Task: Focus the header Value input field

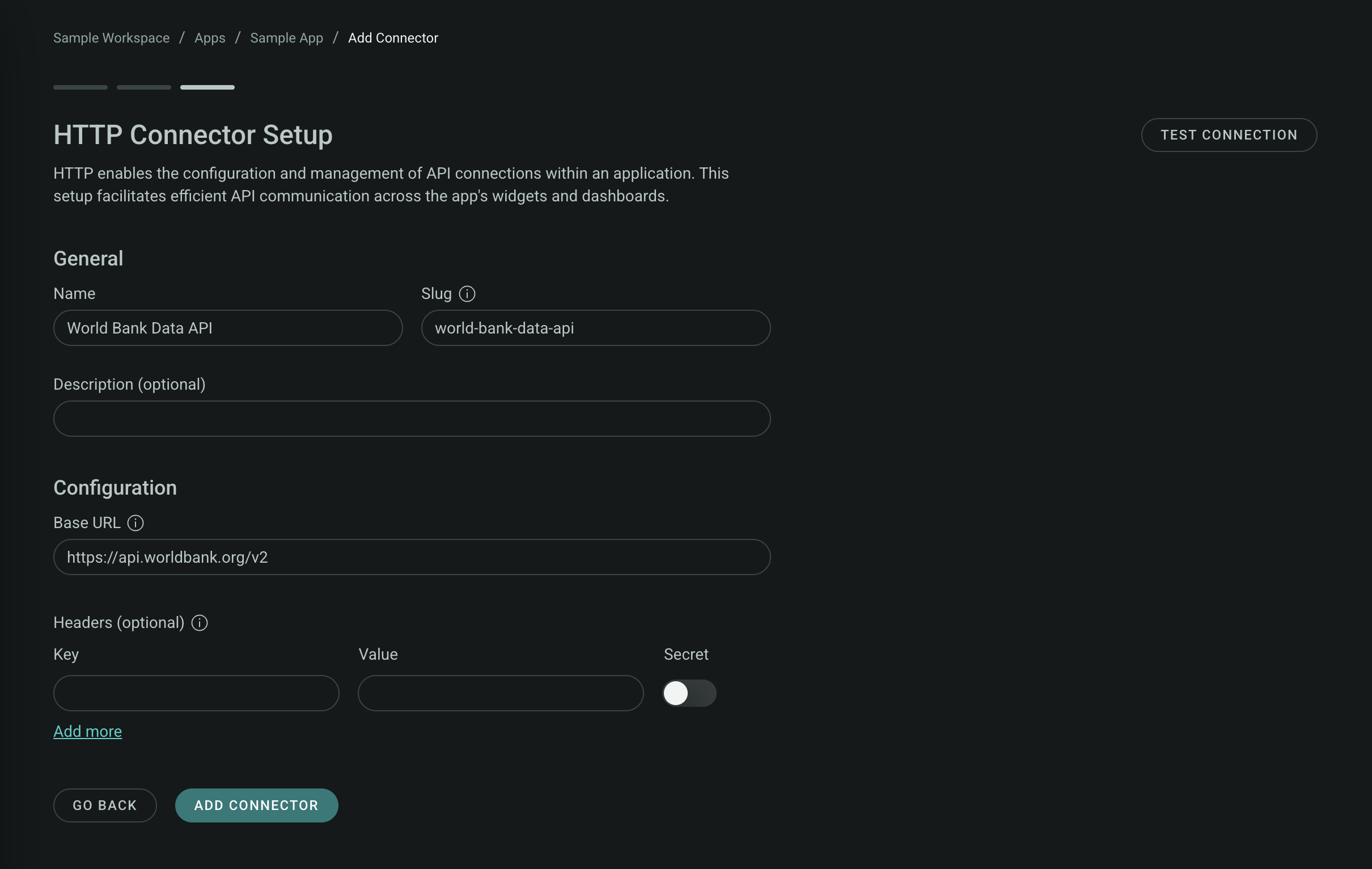Action: (x=500, y=693)
